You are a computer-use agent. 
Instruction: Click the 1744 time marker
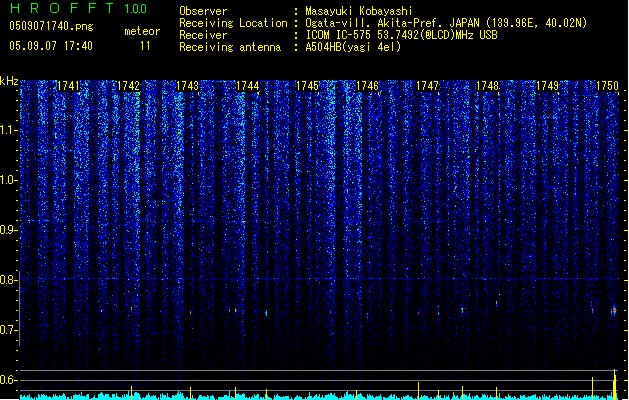tap(248, 86)
